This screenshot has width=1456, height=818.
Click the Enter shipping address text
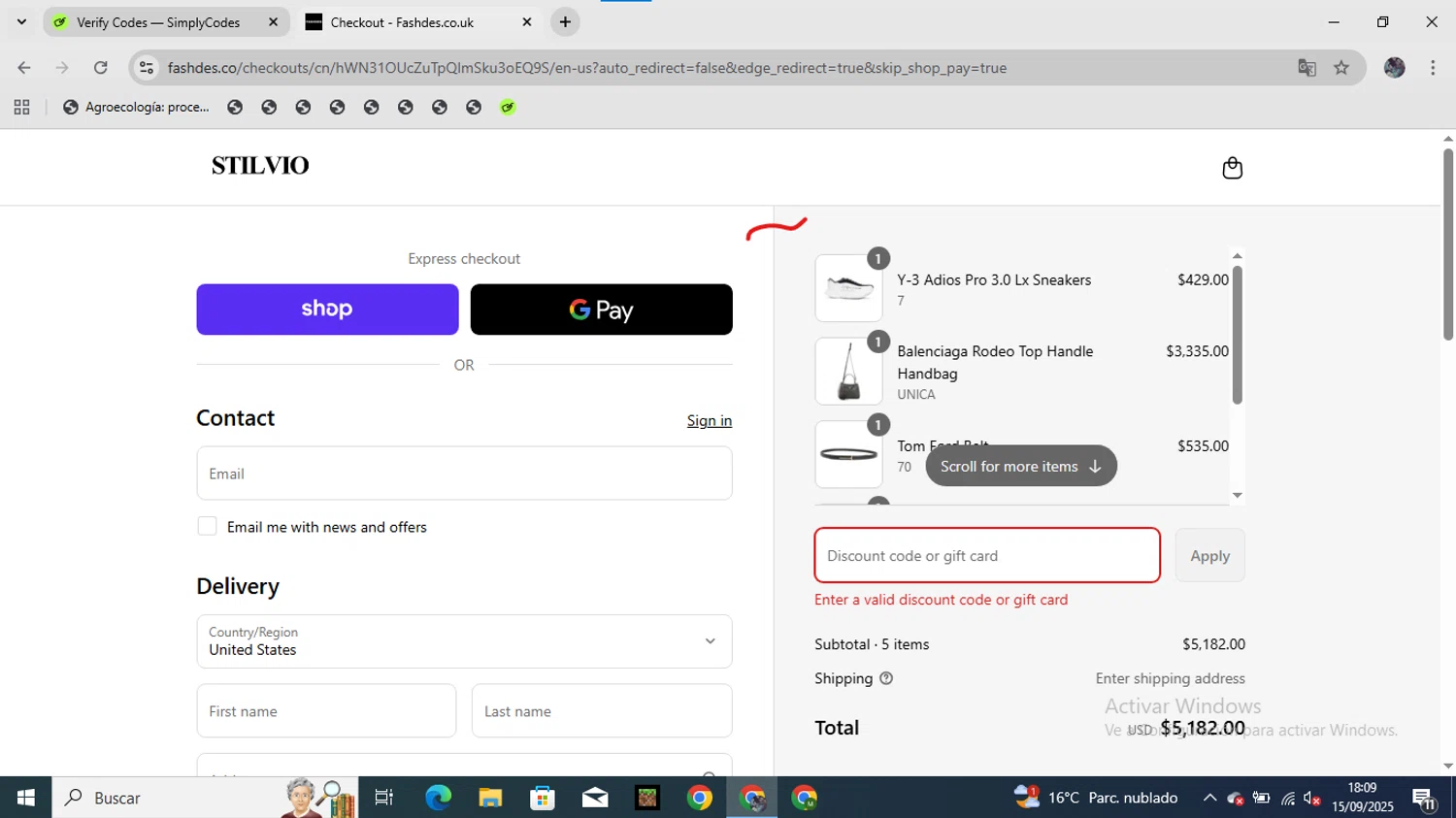(x=1170, y=678)
